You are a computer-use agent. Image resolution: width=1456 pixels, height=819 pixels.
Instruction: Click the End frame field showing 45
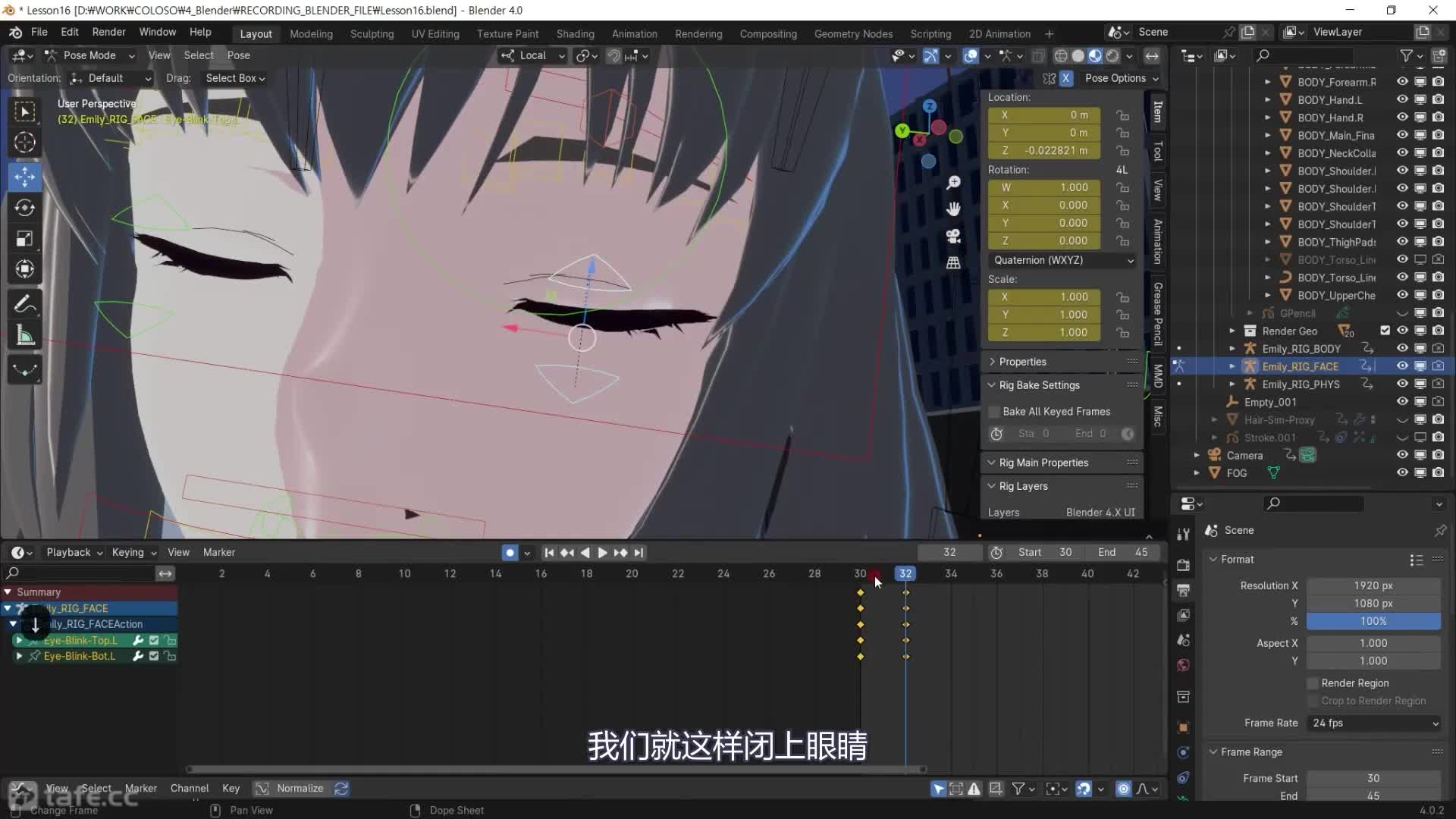pos(1122,552)
